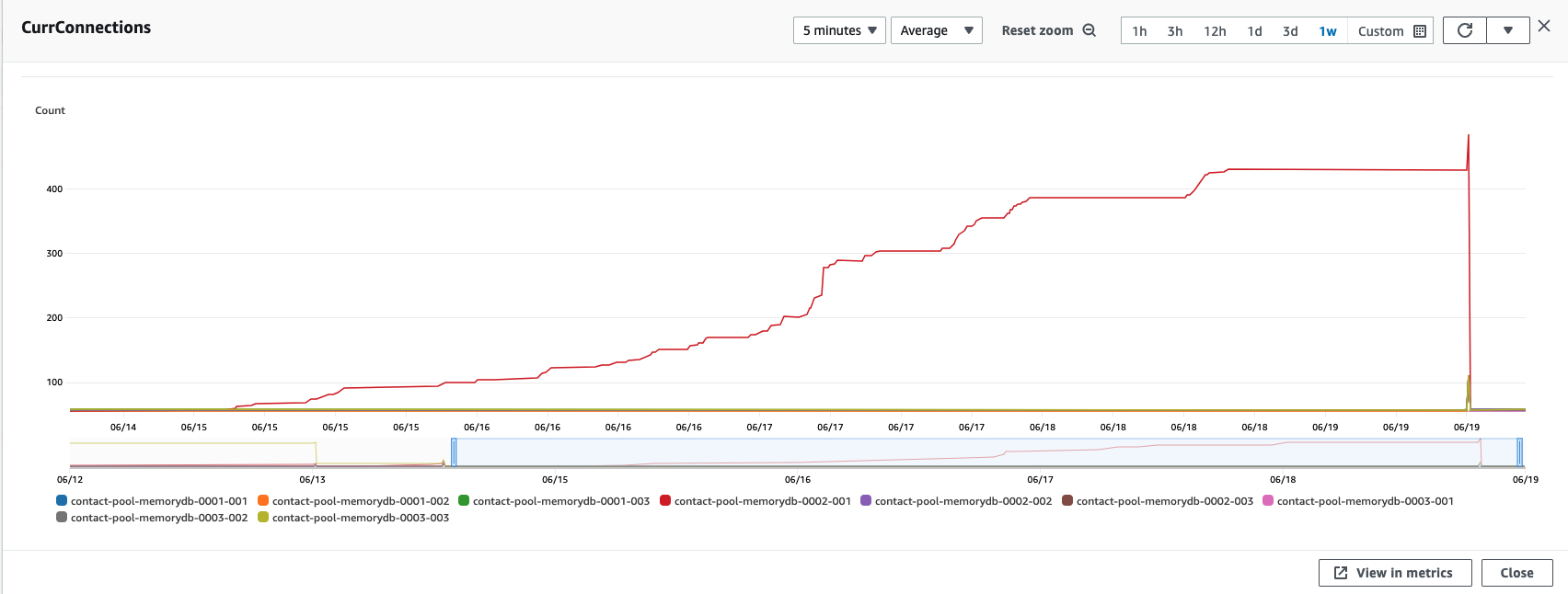Click the external link icon in View in metrics
This screenshot has height=594, width=1568.
(x=1341, y=573)
